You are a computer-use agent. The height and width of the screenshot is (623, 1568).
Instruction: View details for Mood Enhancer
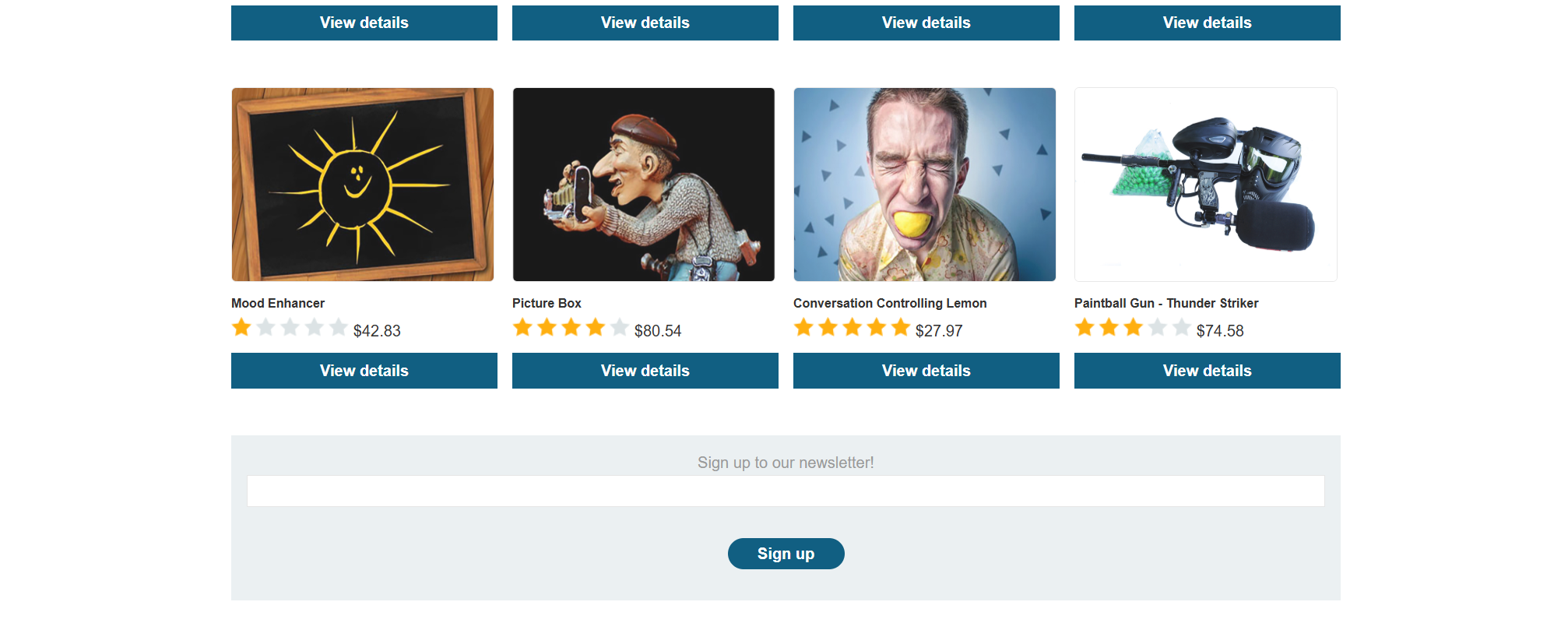364,371
